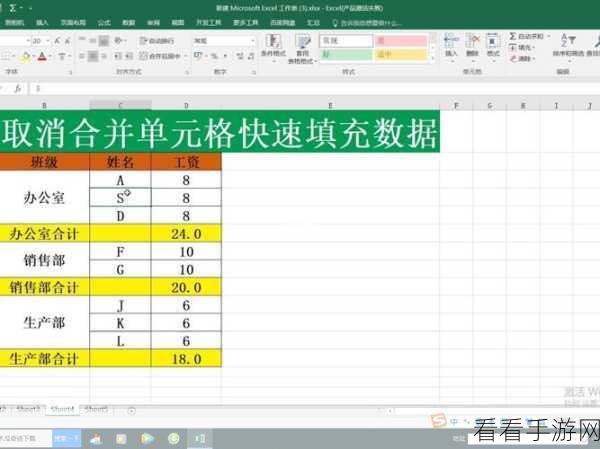Image resolution: width=600 pixels, height=449 pixels.
Task: Click into the formula bar input
Action: click(315, 89)
